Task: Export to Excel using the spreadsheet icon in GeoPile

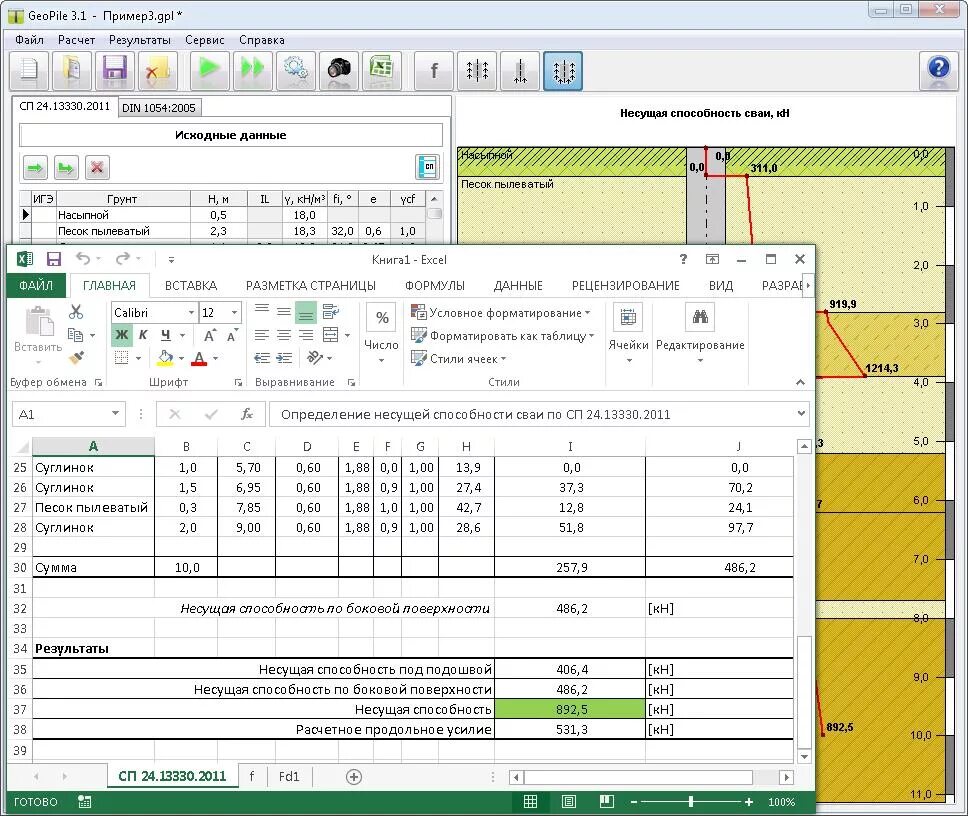Action: 382,70
